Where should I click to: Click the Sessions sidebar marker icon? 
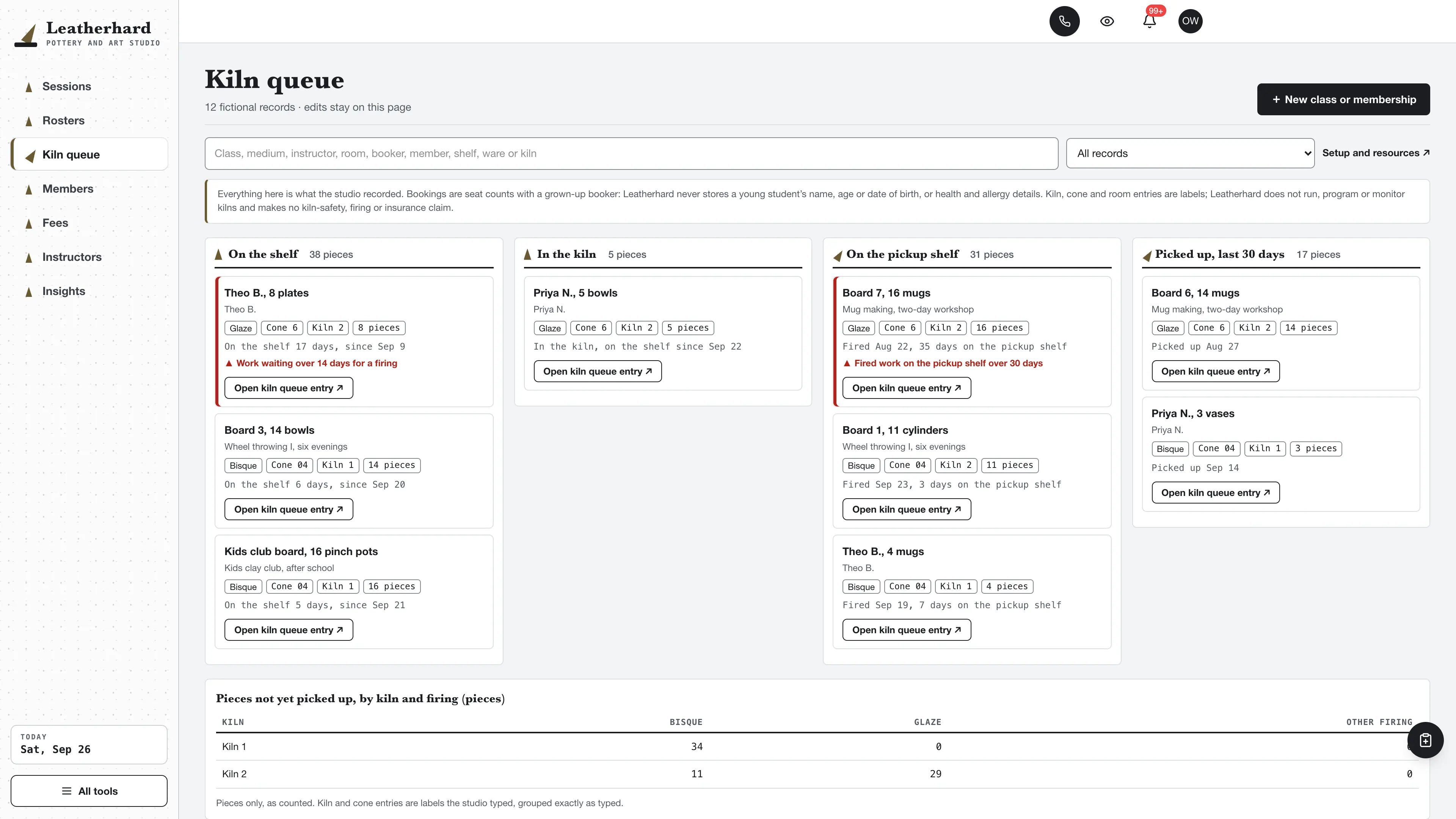[x=29, y=87]
